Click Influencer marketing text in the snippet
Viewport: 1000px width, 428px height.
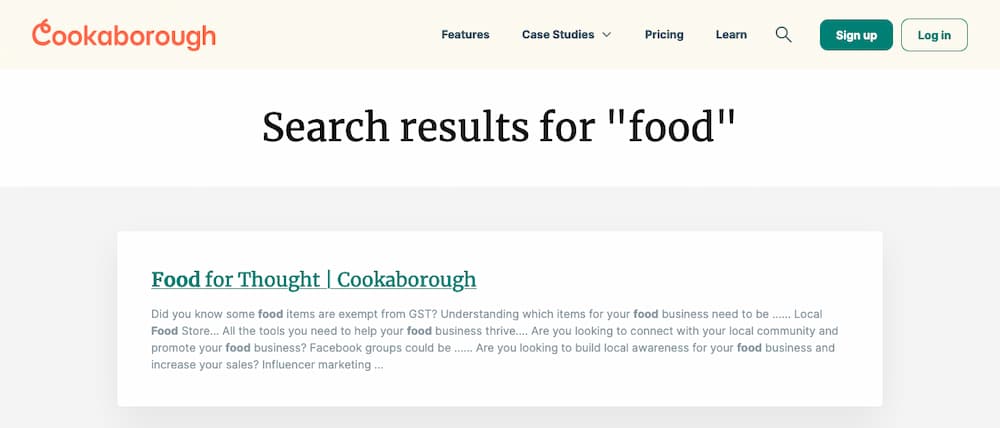coord(316,365)
